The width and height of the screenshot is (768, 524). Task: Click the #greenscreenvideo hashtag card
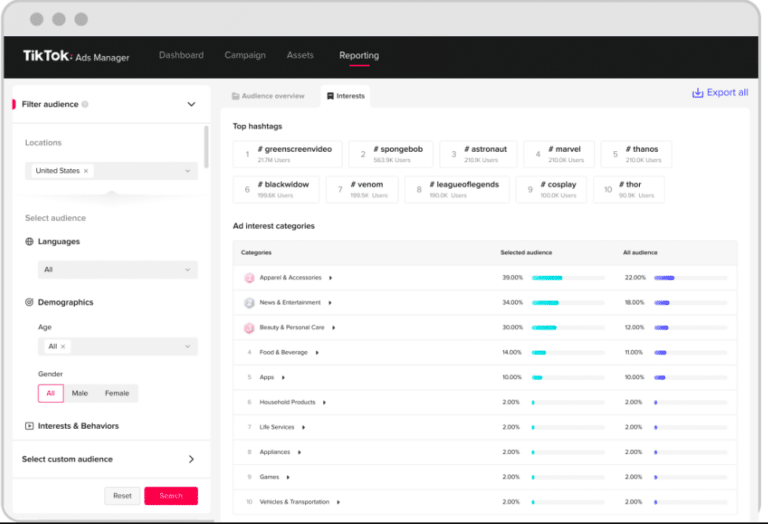(x=288, y=154)
